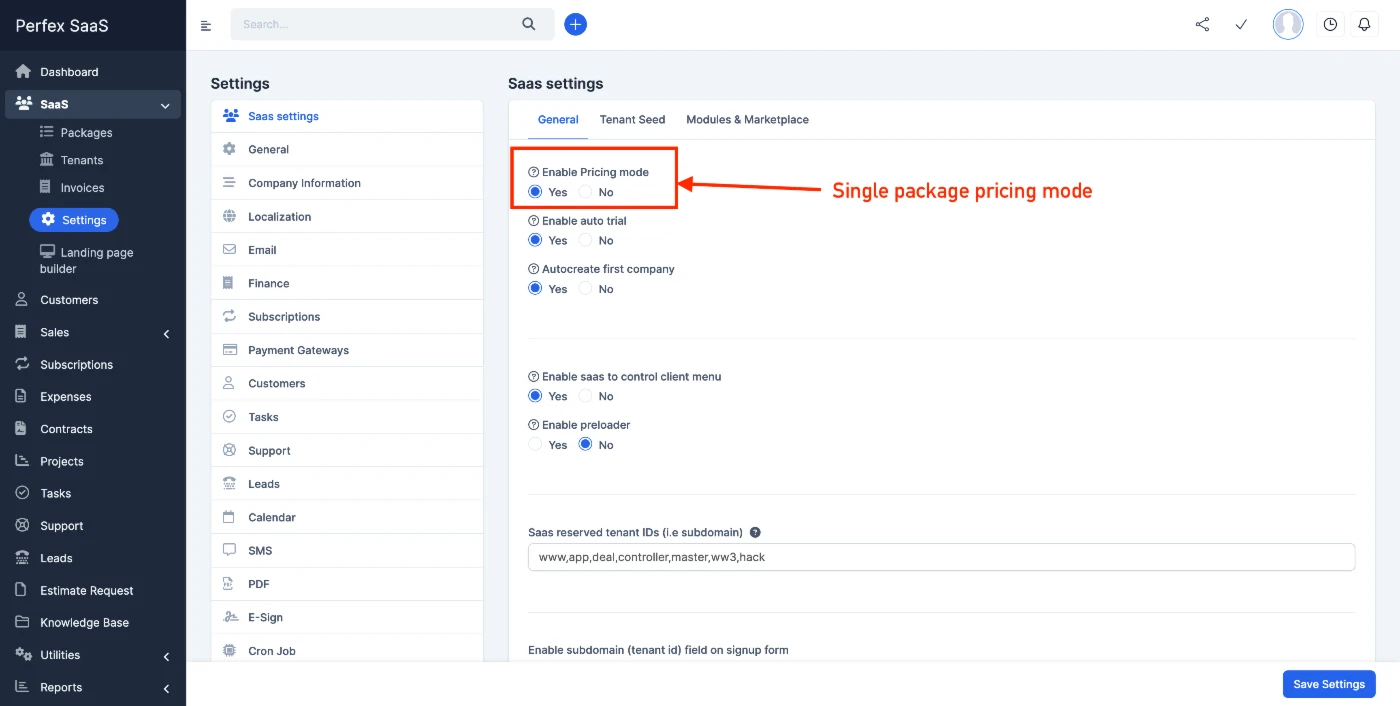
Task: Click the share icon in top bar
Action: (1202, 24)
